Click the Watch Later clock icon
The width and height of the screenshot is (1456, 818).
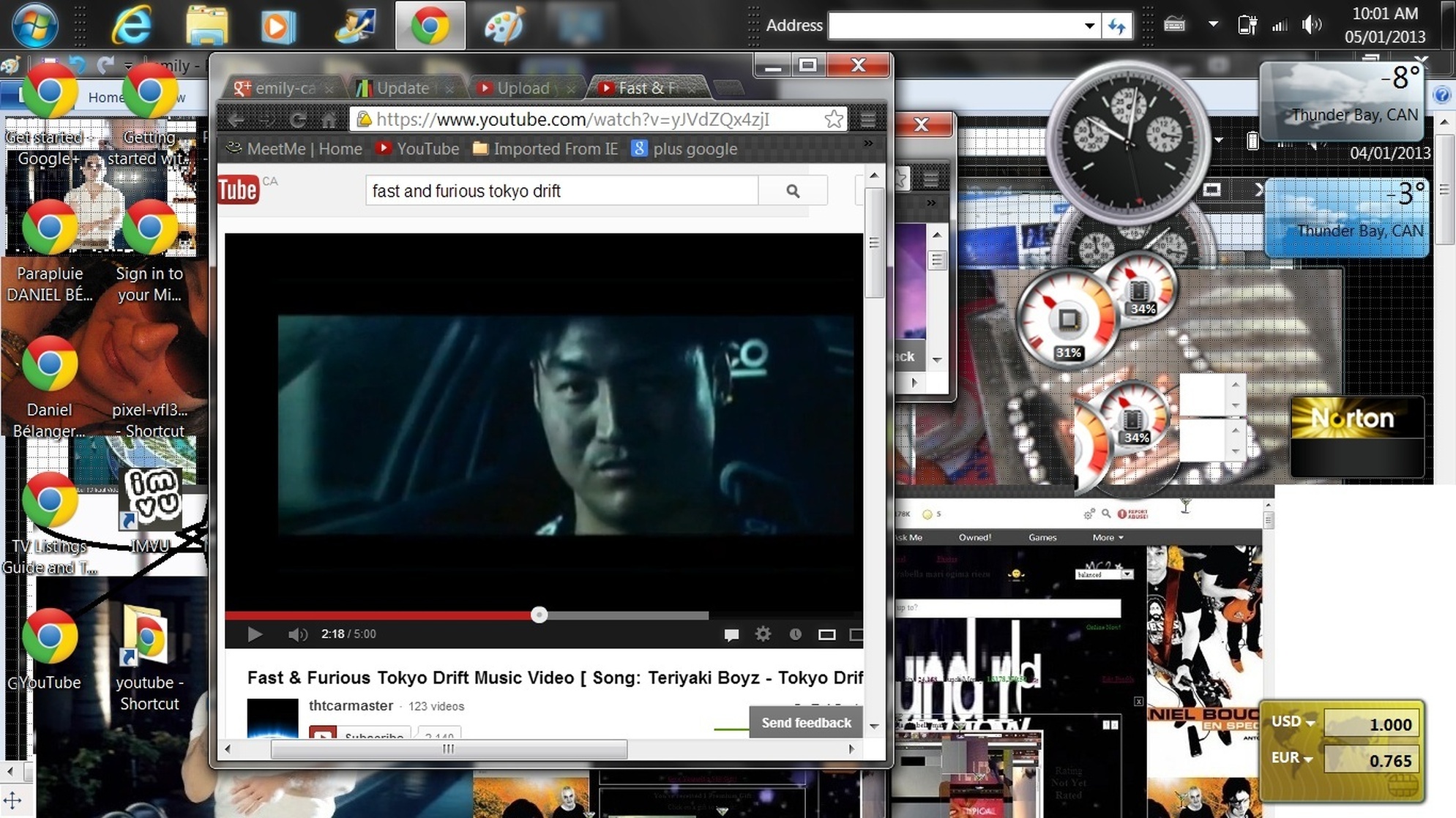click(x=795, y=634)
